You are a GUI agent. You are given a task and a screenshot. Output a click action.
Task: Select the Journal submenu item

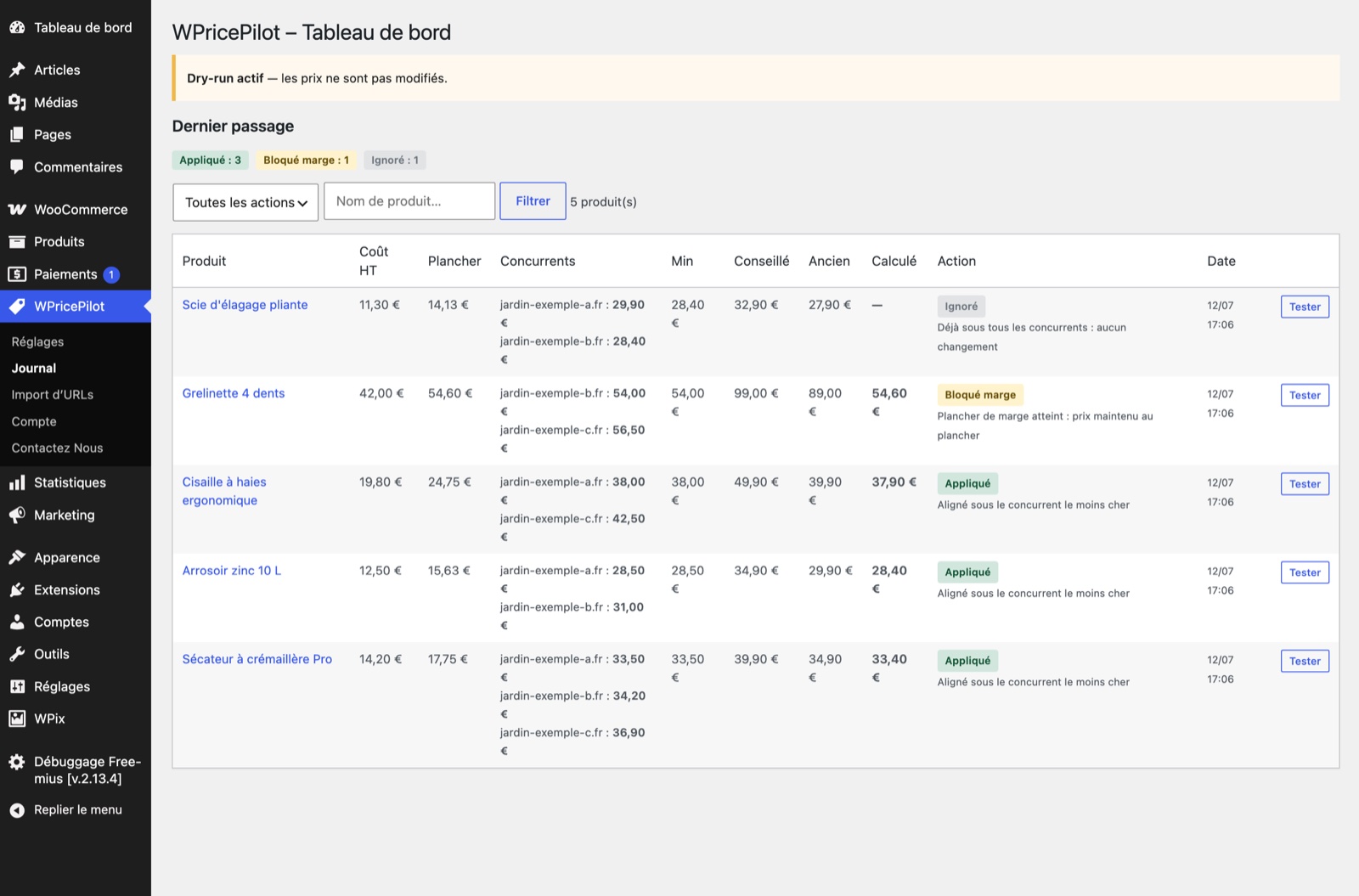point(34,368)
